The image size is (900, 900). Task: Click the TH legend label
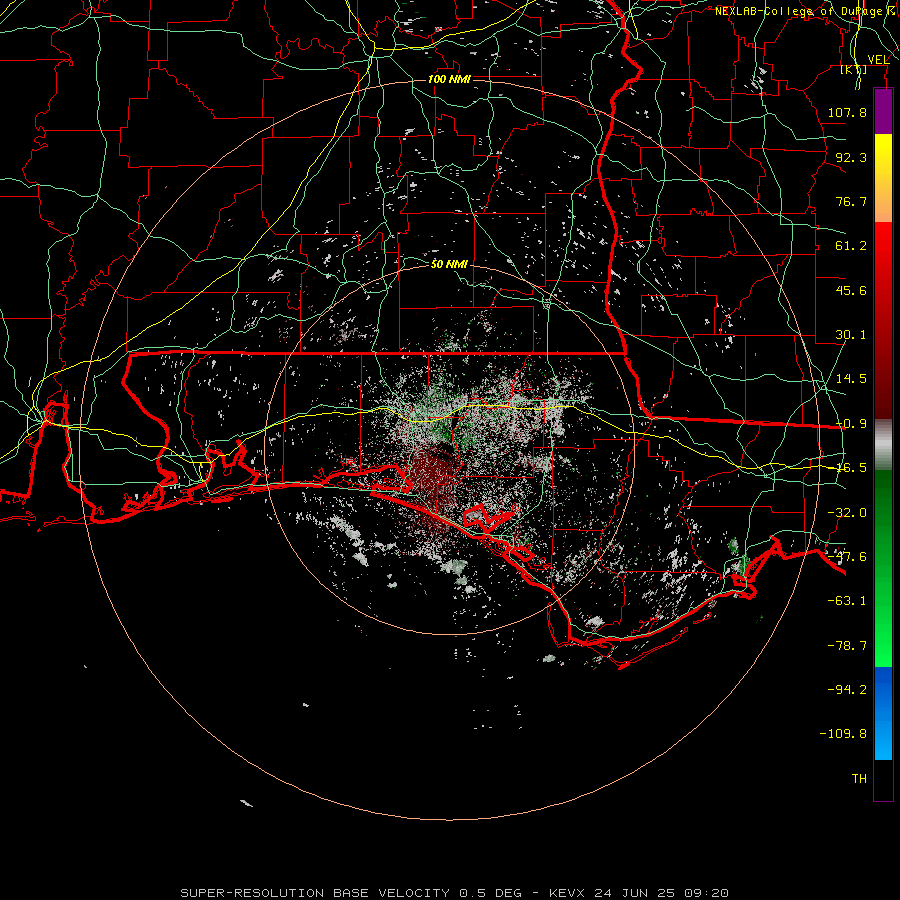tap(859, 778)
